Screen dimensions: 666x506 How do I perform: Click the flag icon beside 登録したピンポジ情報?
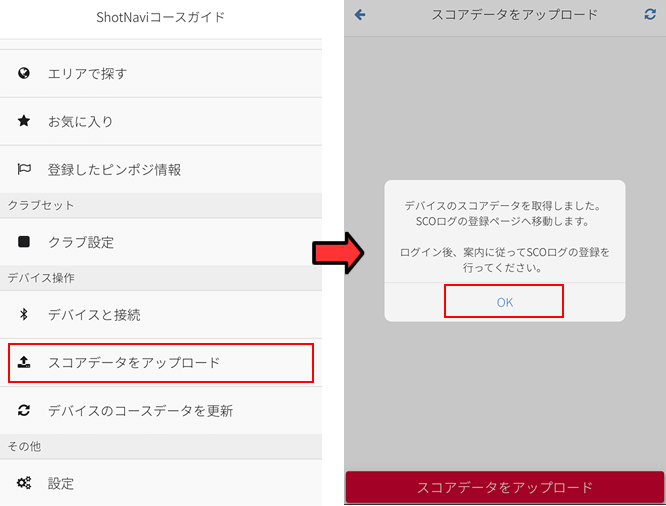pos(24,170)
